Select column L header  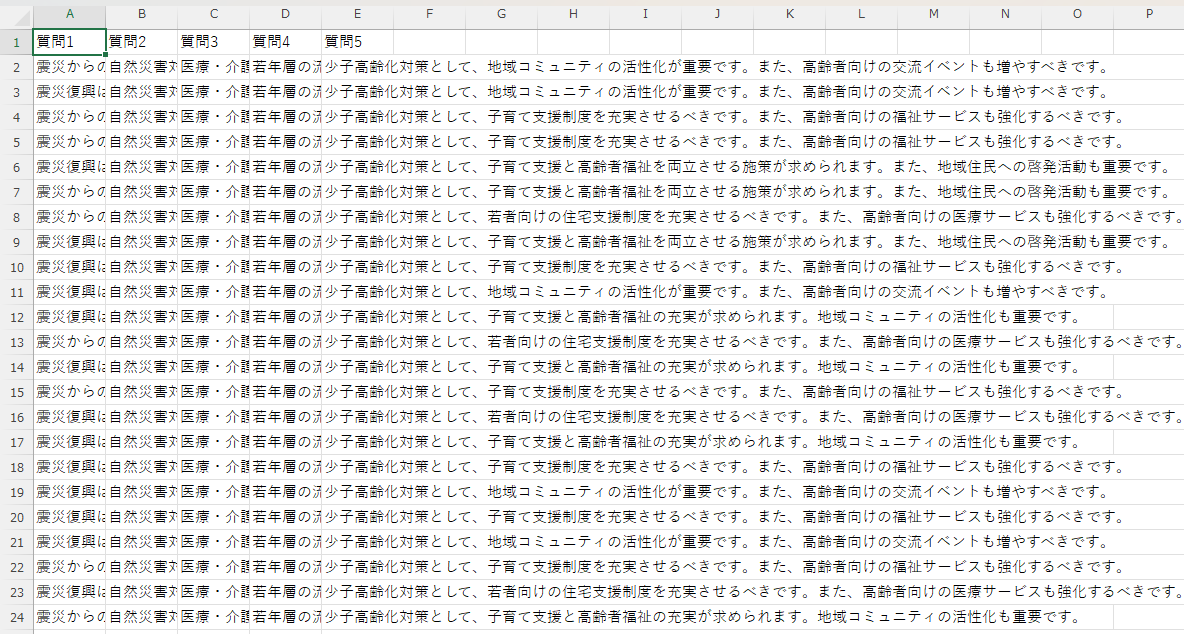click(x=861, y=14)
